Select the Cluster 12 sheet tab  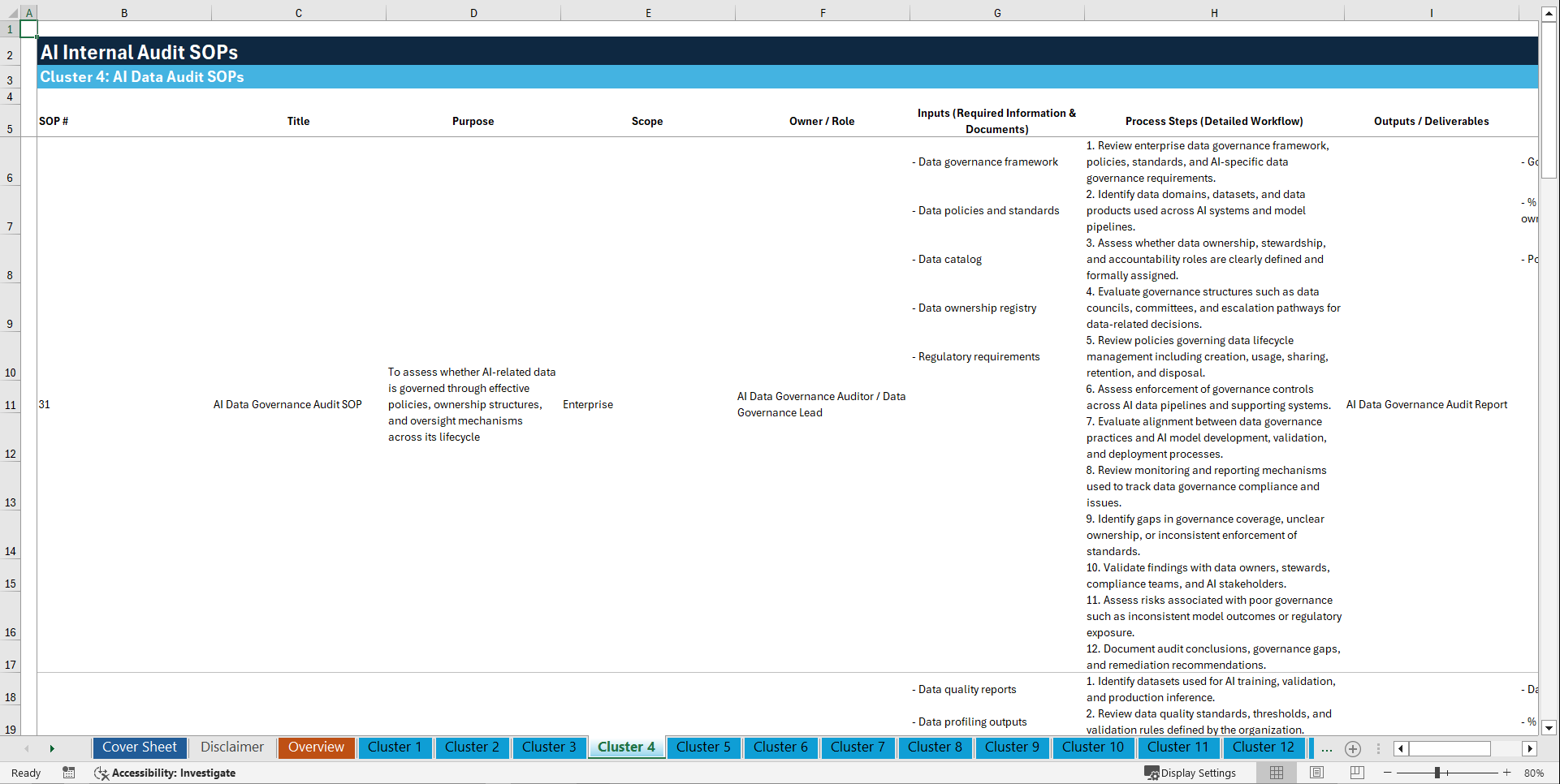[x=1264, y=747]
